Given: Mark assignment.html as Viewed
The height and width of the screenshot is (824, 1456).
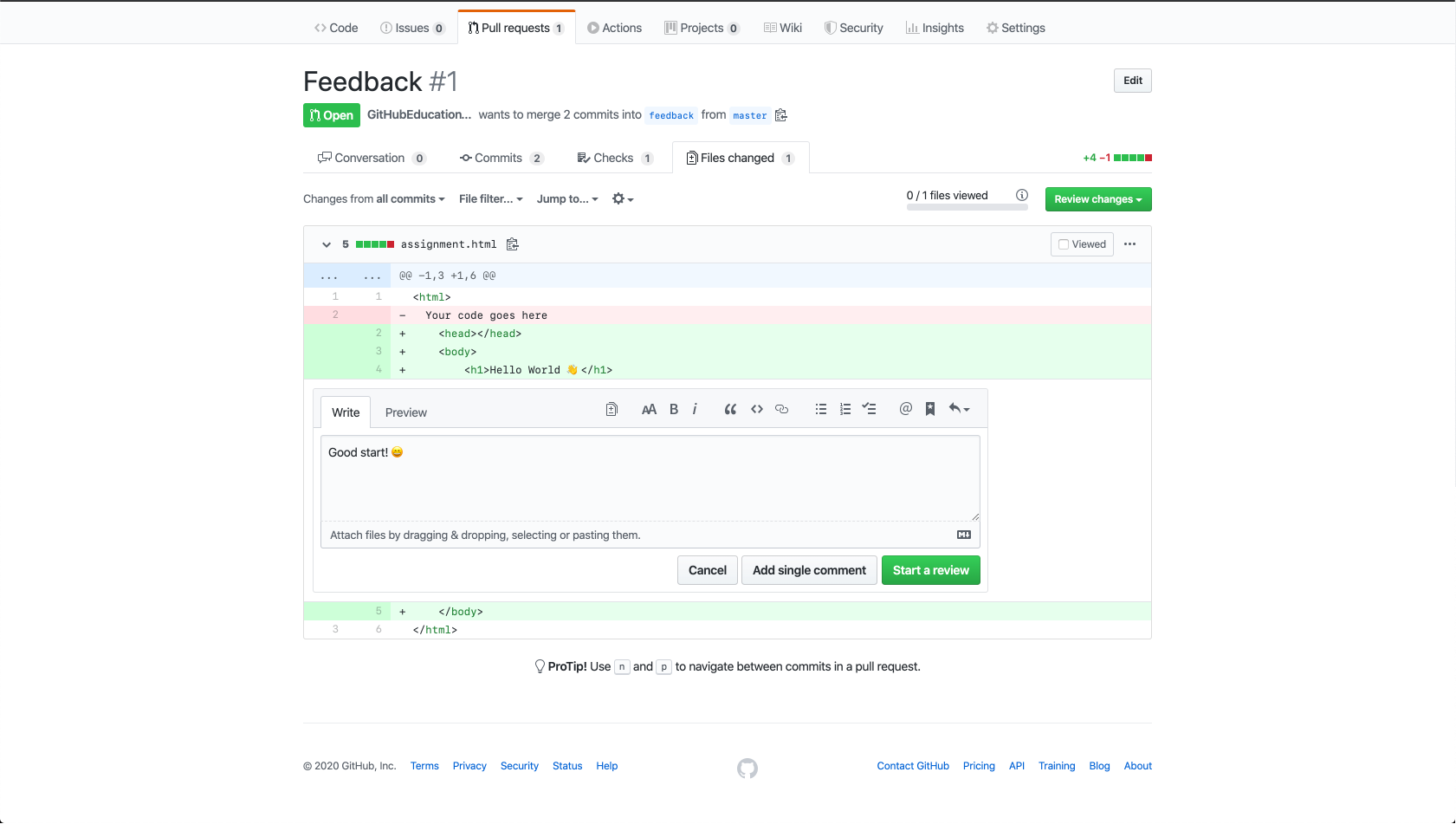Looking at the screenshot, I should pyautogui.click(x=1082, y=244).
